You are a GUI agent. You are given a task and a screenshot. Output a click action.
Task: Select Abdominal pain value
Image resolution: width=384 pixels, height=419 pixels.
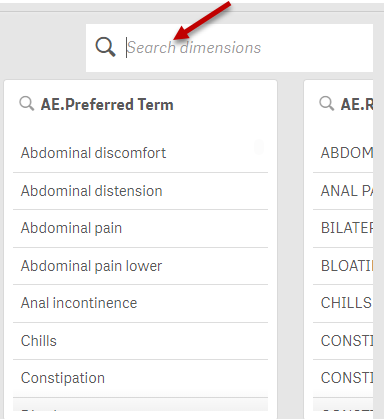[x=140, y=229]
